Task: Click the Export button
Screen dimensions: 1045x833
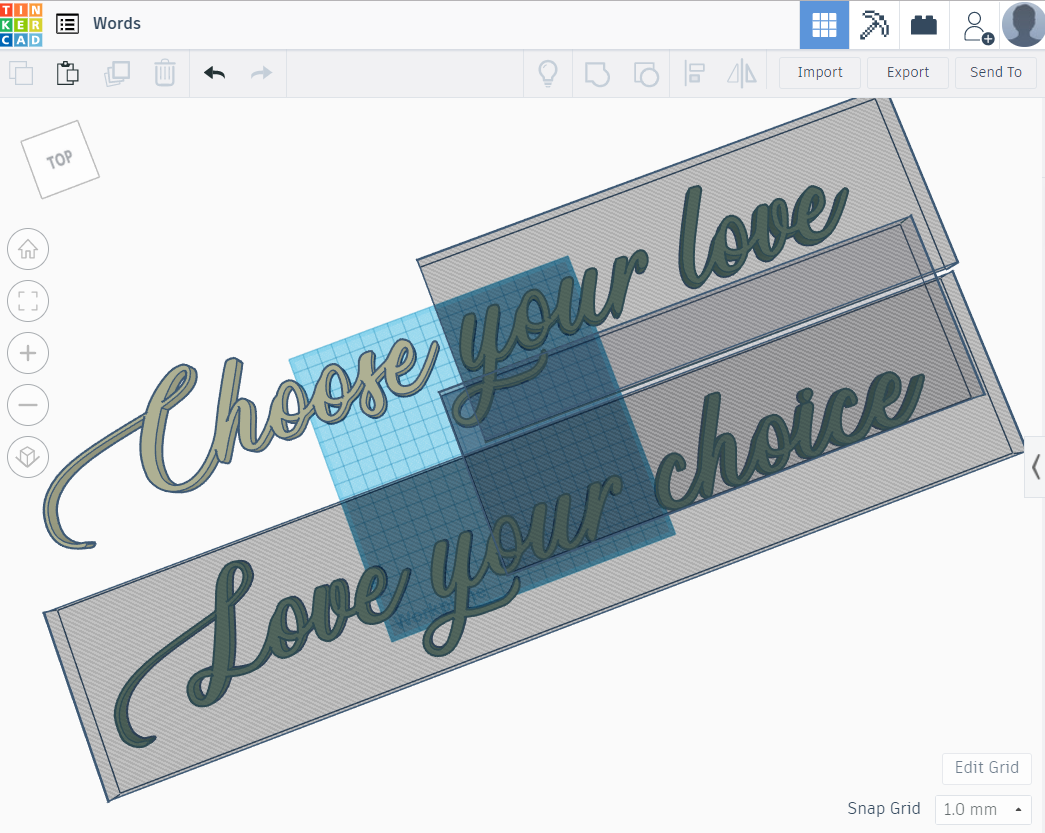Action: [x=908, y=73]
